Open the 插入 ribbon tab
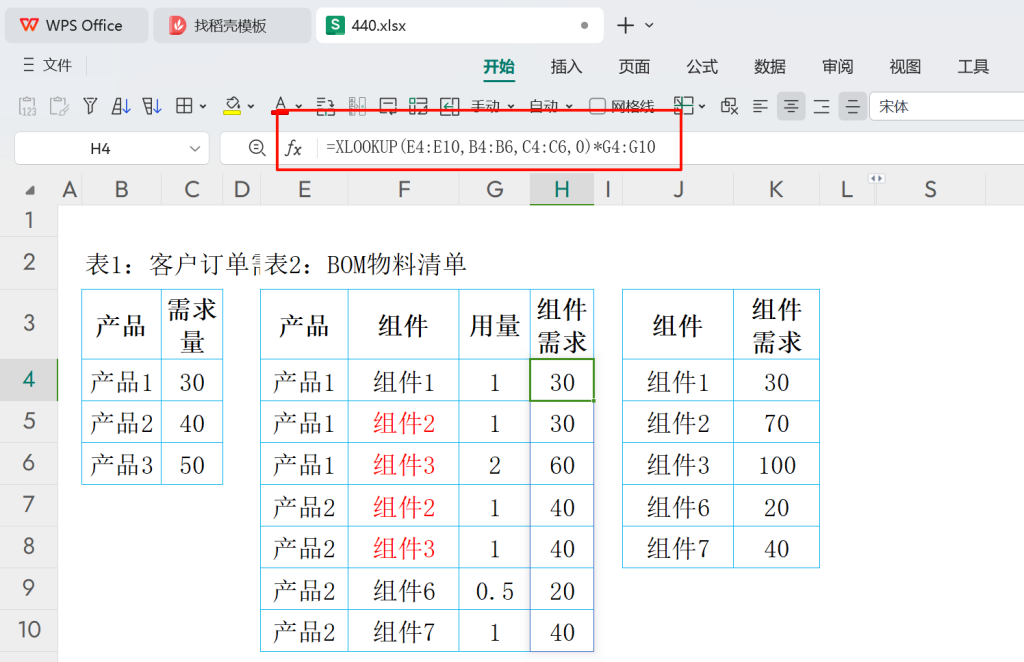The height and width of the screenshot is (662, 1024). tap(566, 66)
